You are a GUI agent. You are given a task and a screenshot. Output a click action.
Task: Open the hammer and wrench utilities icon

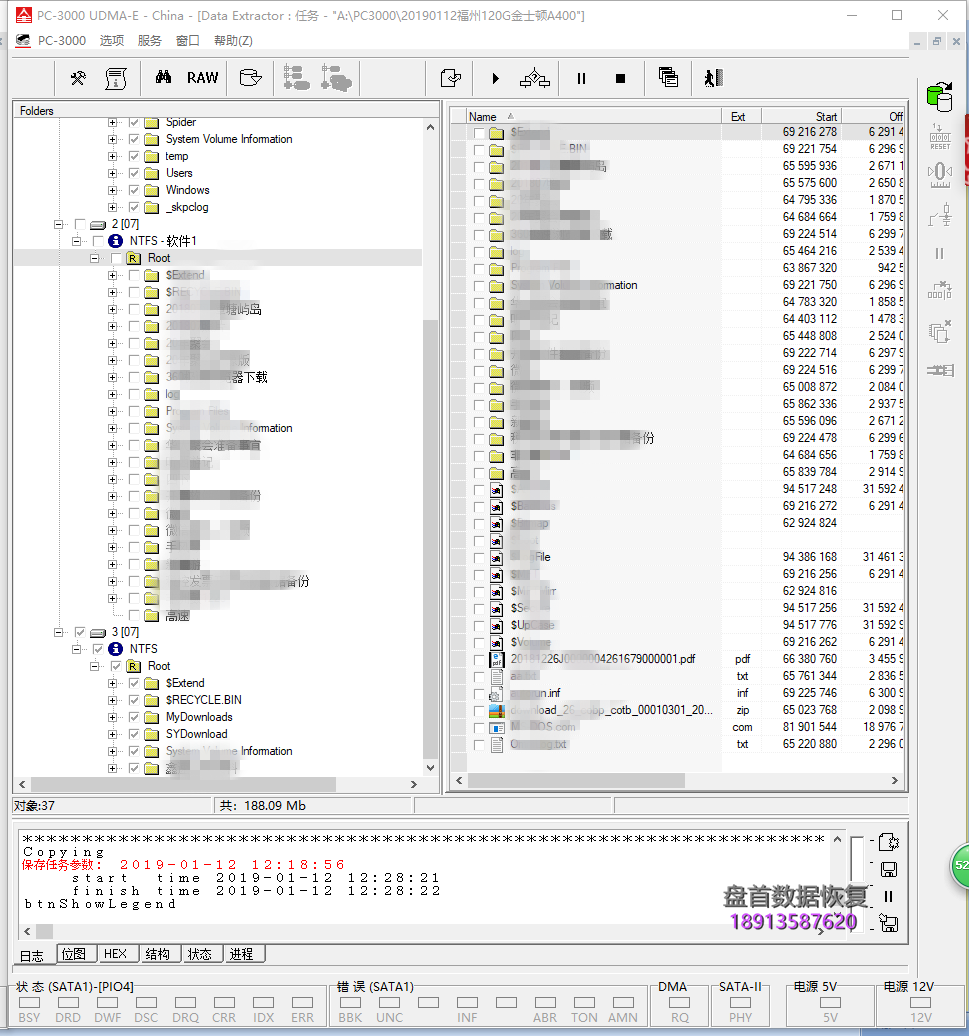(78, 78)
